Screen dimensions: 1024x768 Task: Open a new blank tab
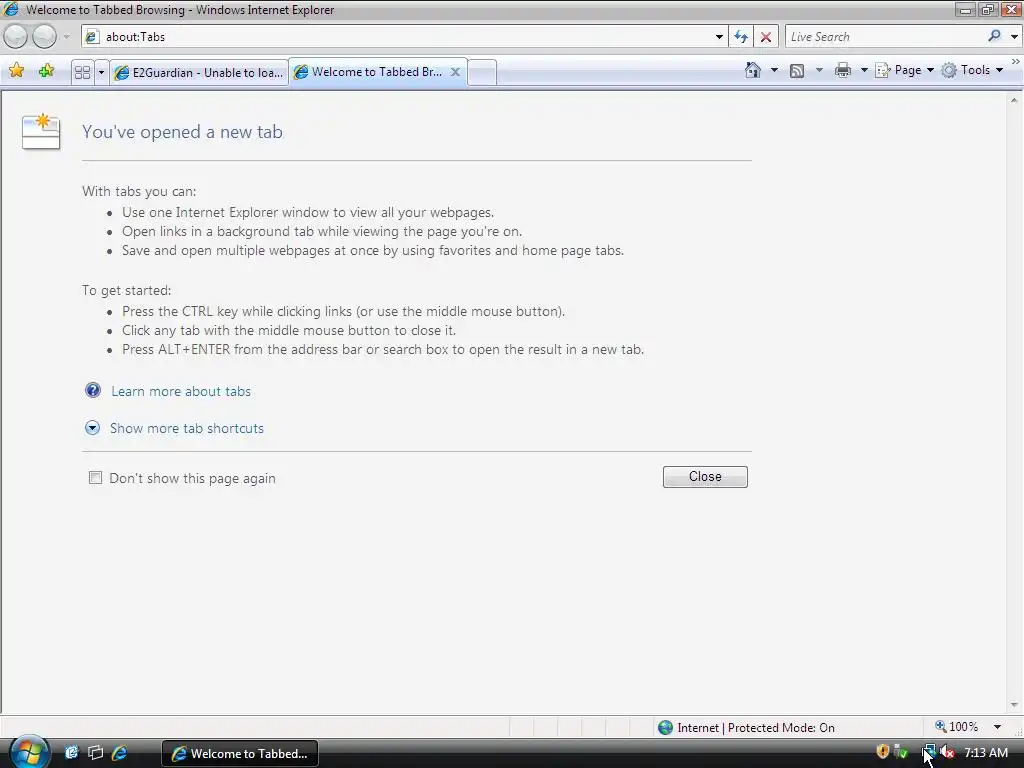pyautogui.click(x=482, y=72)
